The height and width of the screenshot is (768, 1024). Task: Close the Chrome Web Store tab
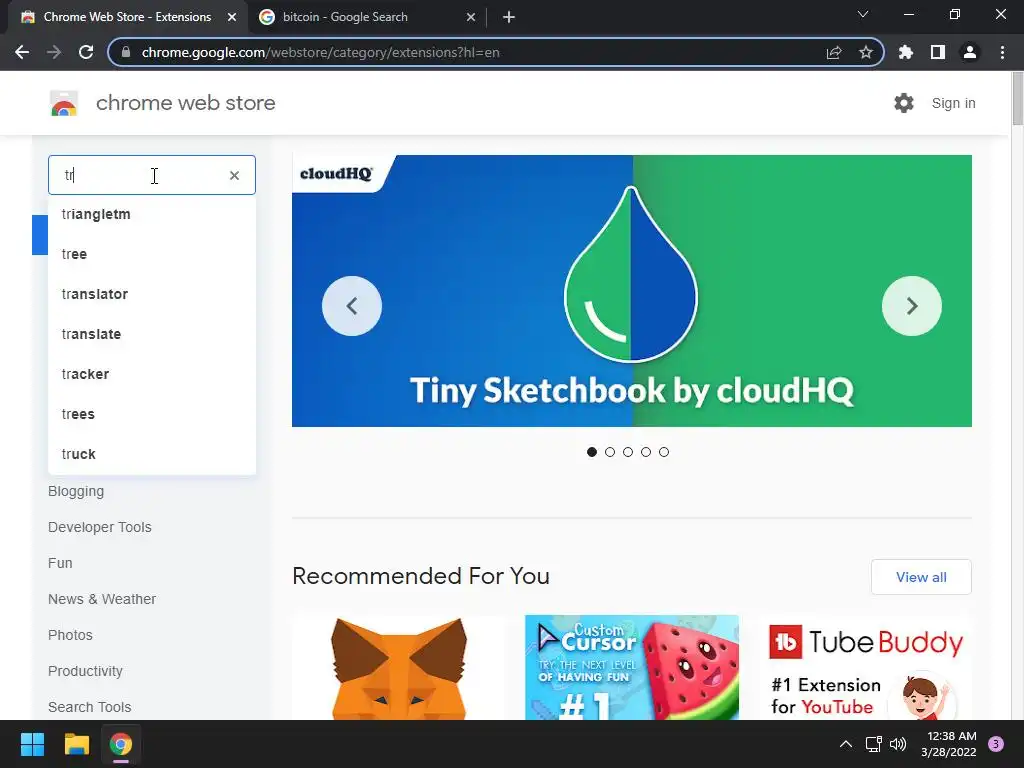(x=232, y=17)
